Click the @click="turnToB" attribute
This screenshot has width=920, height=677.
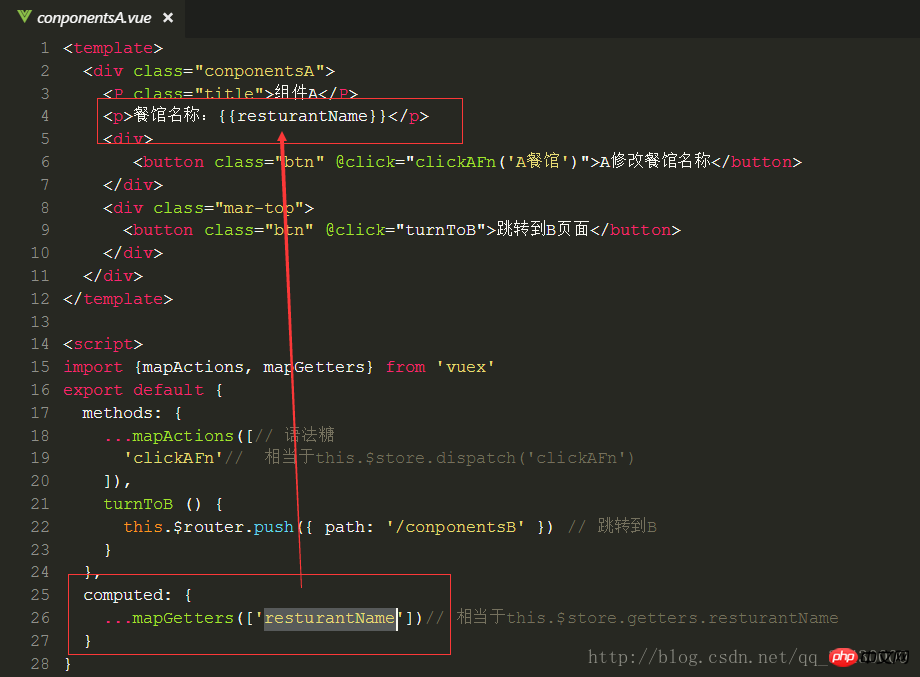(x=406, y=230)
